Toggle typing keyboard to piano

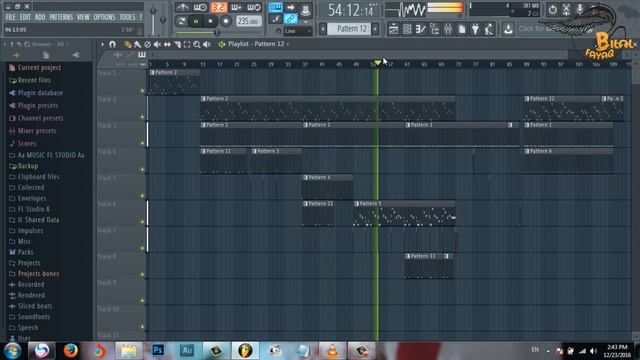click(276, 7)
